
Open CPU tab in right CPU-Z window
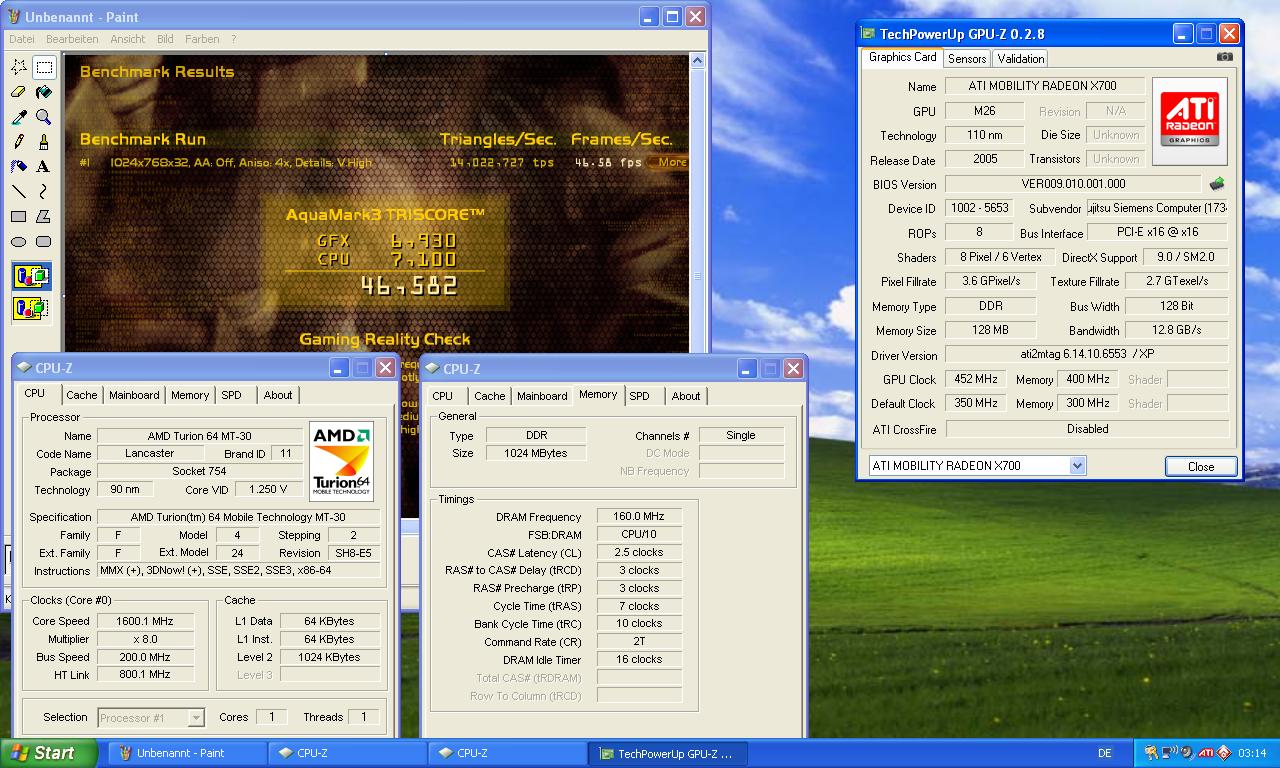pos(442,396)
